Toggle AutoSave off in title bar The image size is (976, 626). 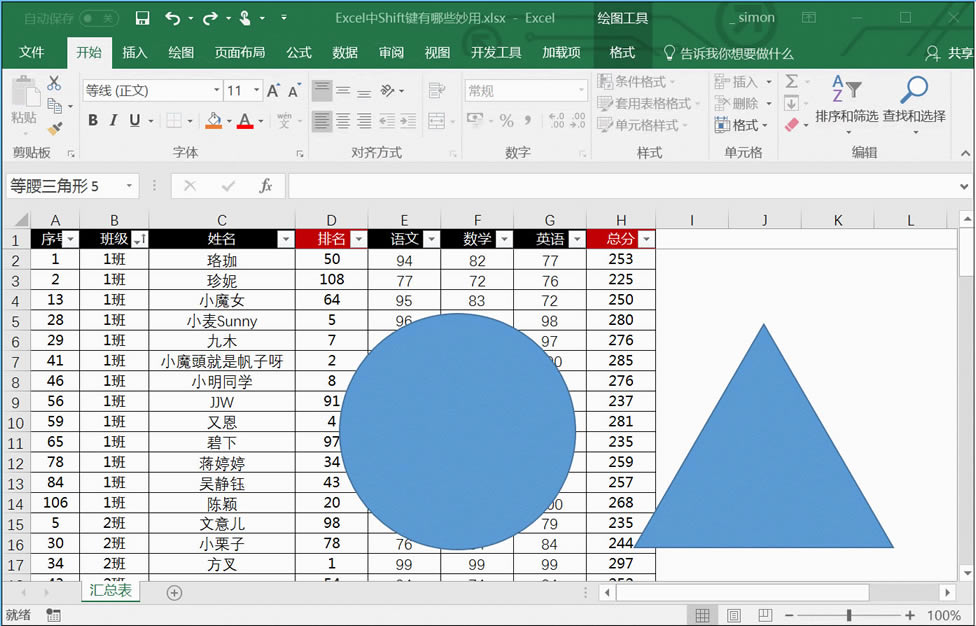pos(99,17)
